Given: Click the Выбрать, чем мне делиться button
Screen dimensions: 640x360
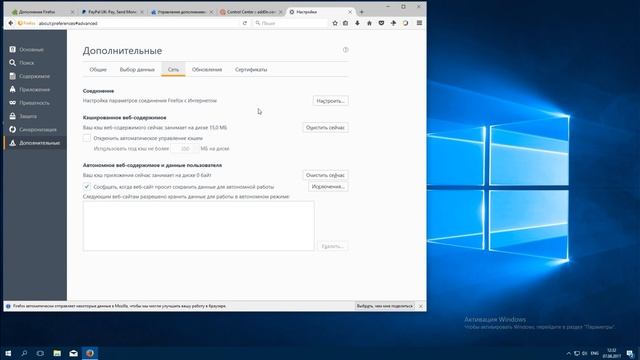Looking at the screenshot, I should pos(385,306).
